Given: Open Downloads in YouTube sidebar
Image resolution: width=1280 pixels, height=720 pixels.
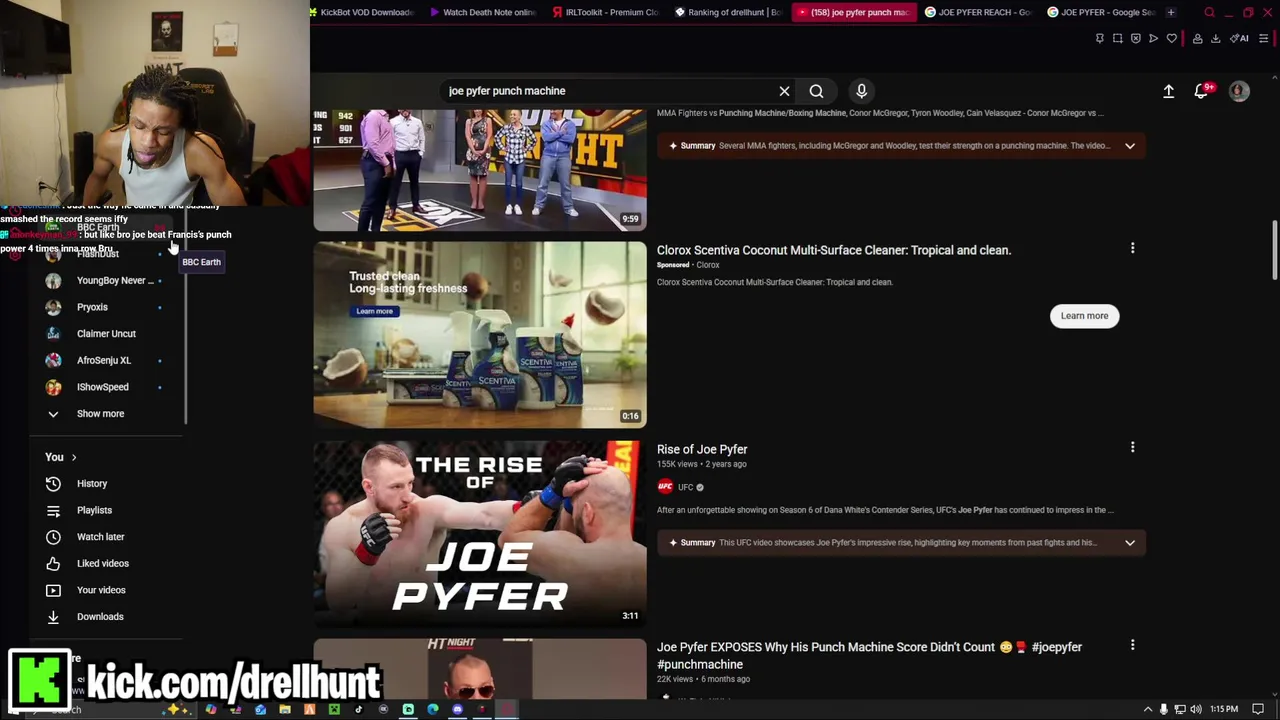Looking at the screenshot, I should 100,617.
